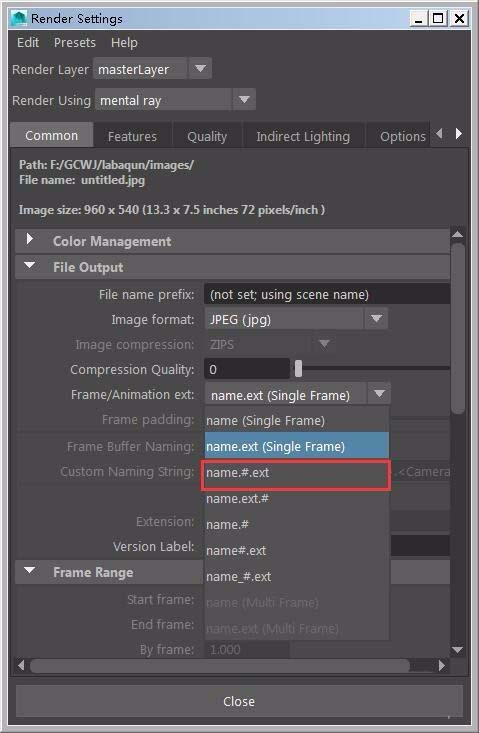Click the File name prefix field

pos(327,295)
